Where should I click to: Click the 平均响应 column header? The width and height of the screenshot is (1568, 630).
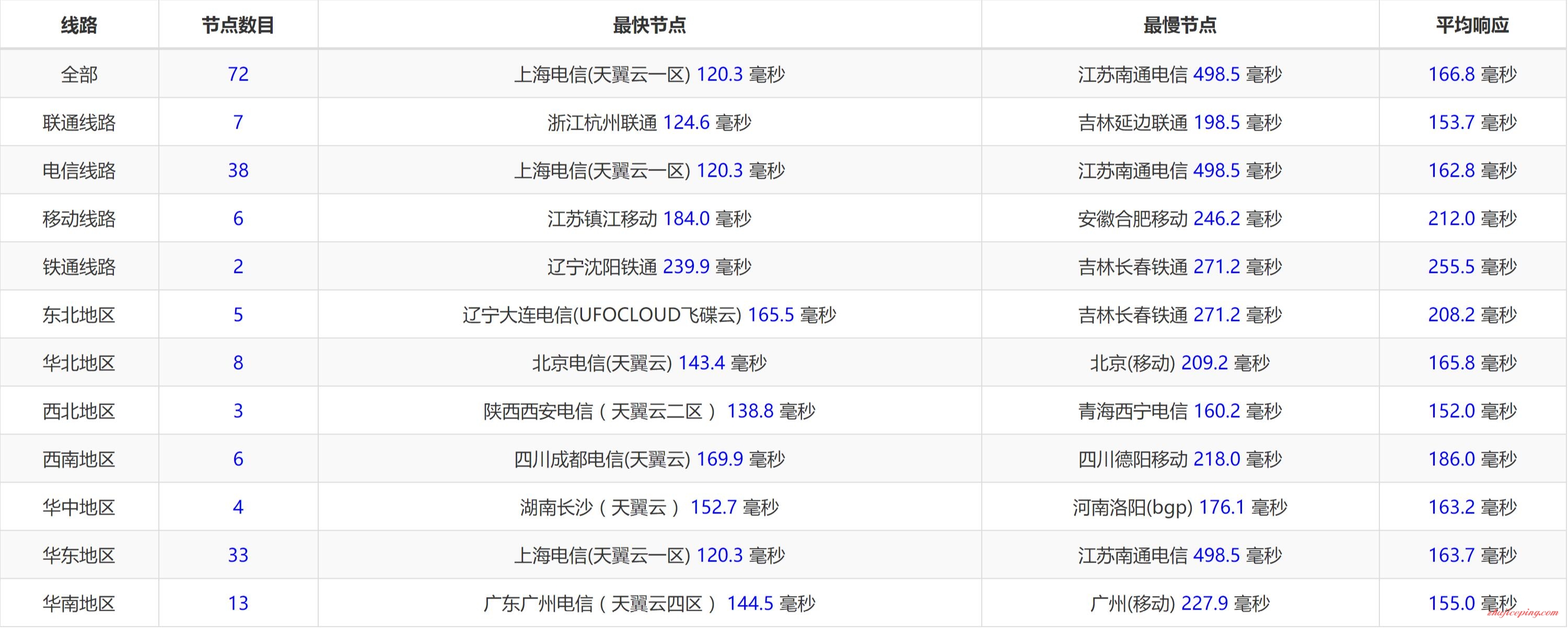tap(1472, 25)
